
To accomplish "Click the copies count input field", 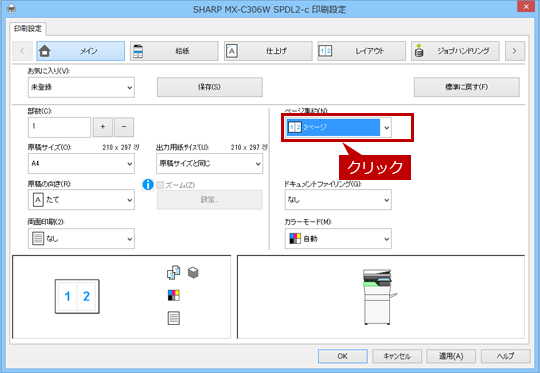I will pyautogui.click(x=59, y=127).
